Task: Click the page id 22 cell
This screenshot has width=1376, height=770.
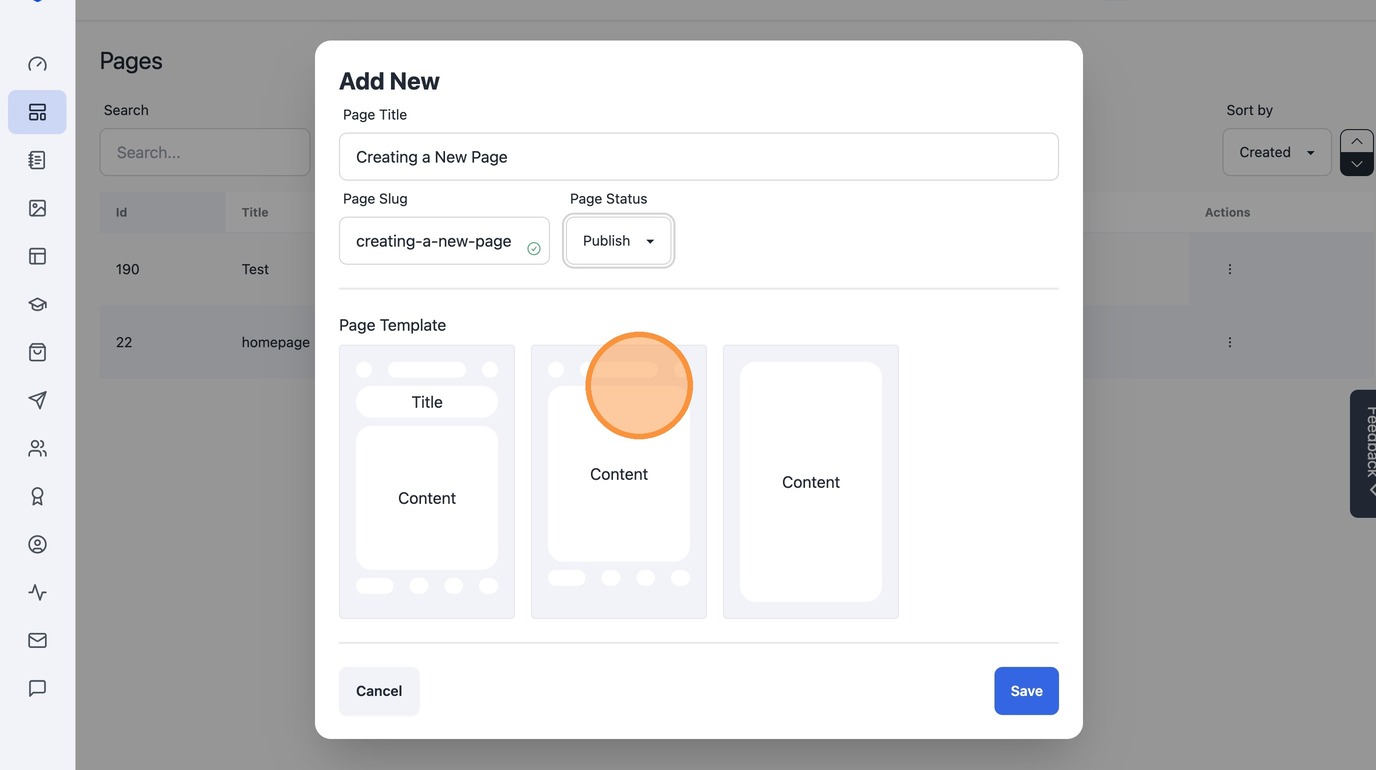Action: tap(124, 342)
